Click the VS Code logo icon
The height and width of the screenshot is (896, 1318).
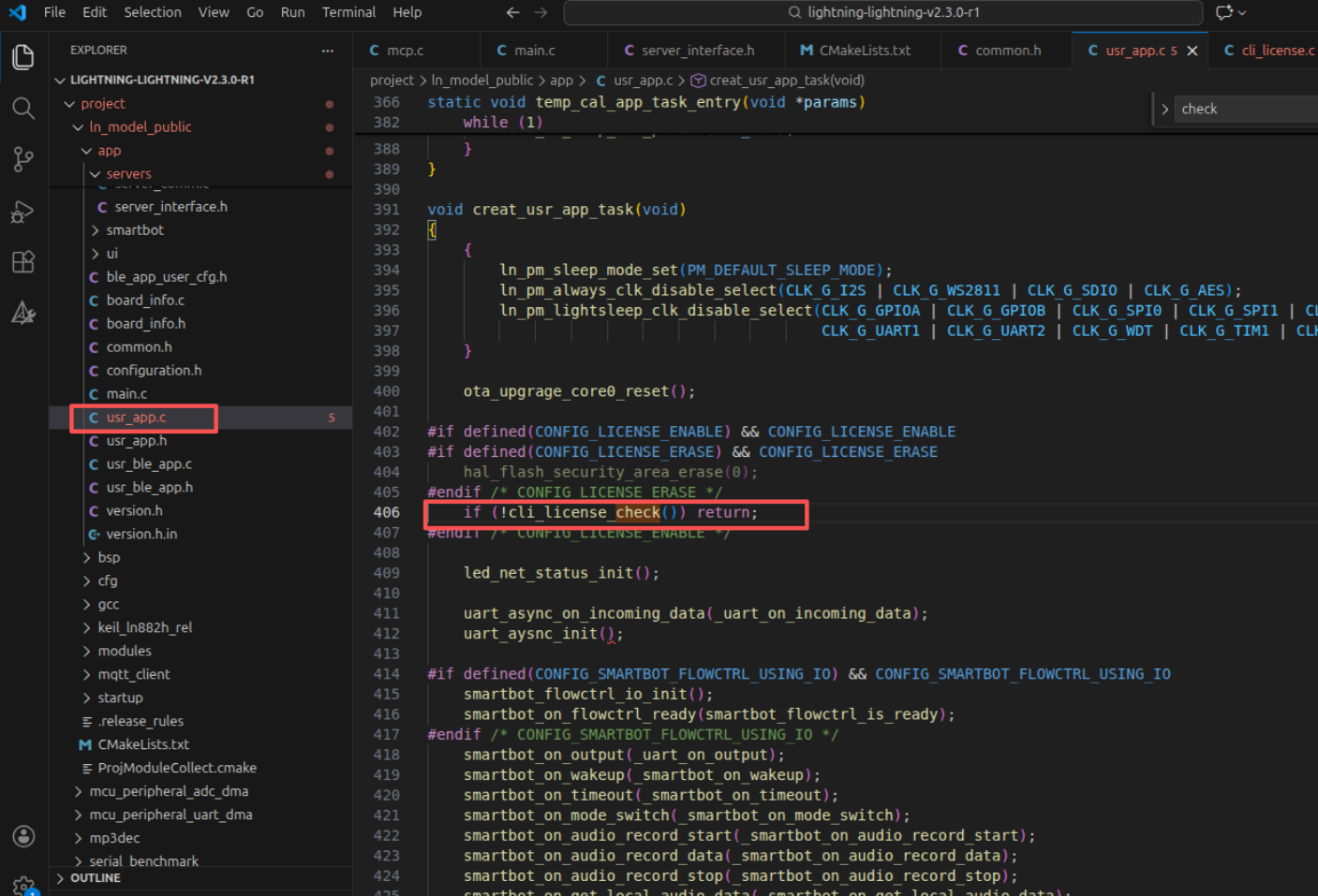(18, 12)
